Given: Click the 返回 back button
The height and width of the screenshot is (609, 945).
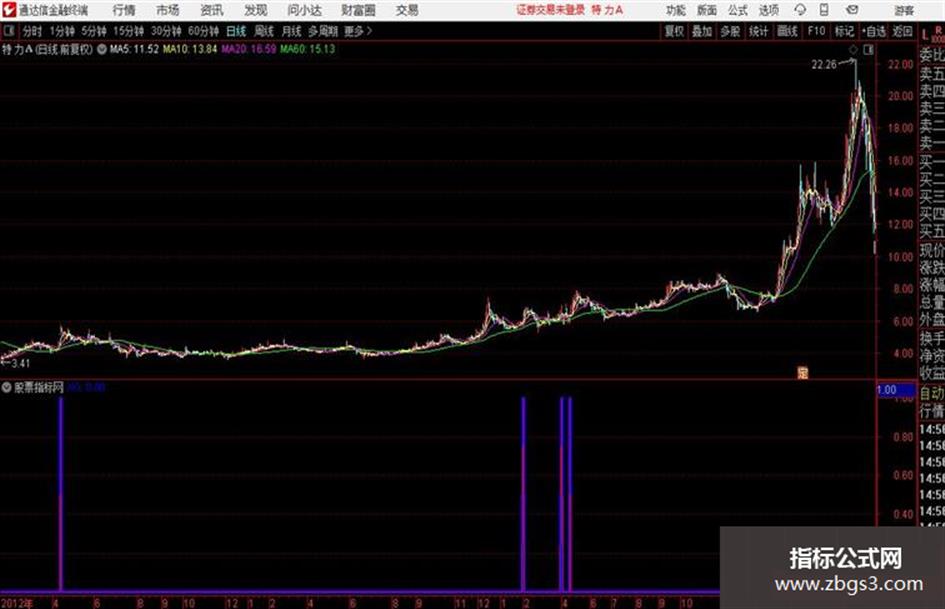Looking at the screenshot, I should tap(902, 31).
